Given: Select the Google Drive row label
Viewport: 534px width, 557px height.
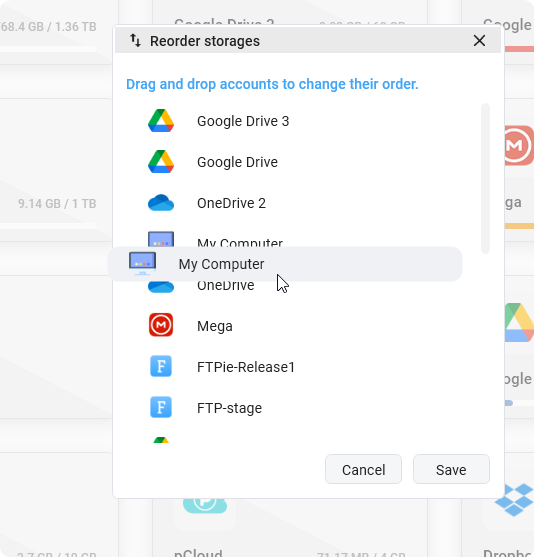Looking at the screenshot, I should 237,162.
